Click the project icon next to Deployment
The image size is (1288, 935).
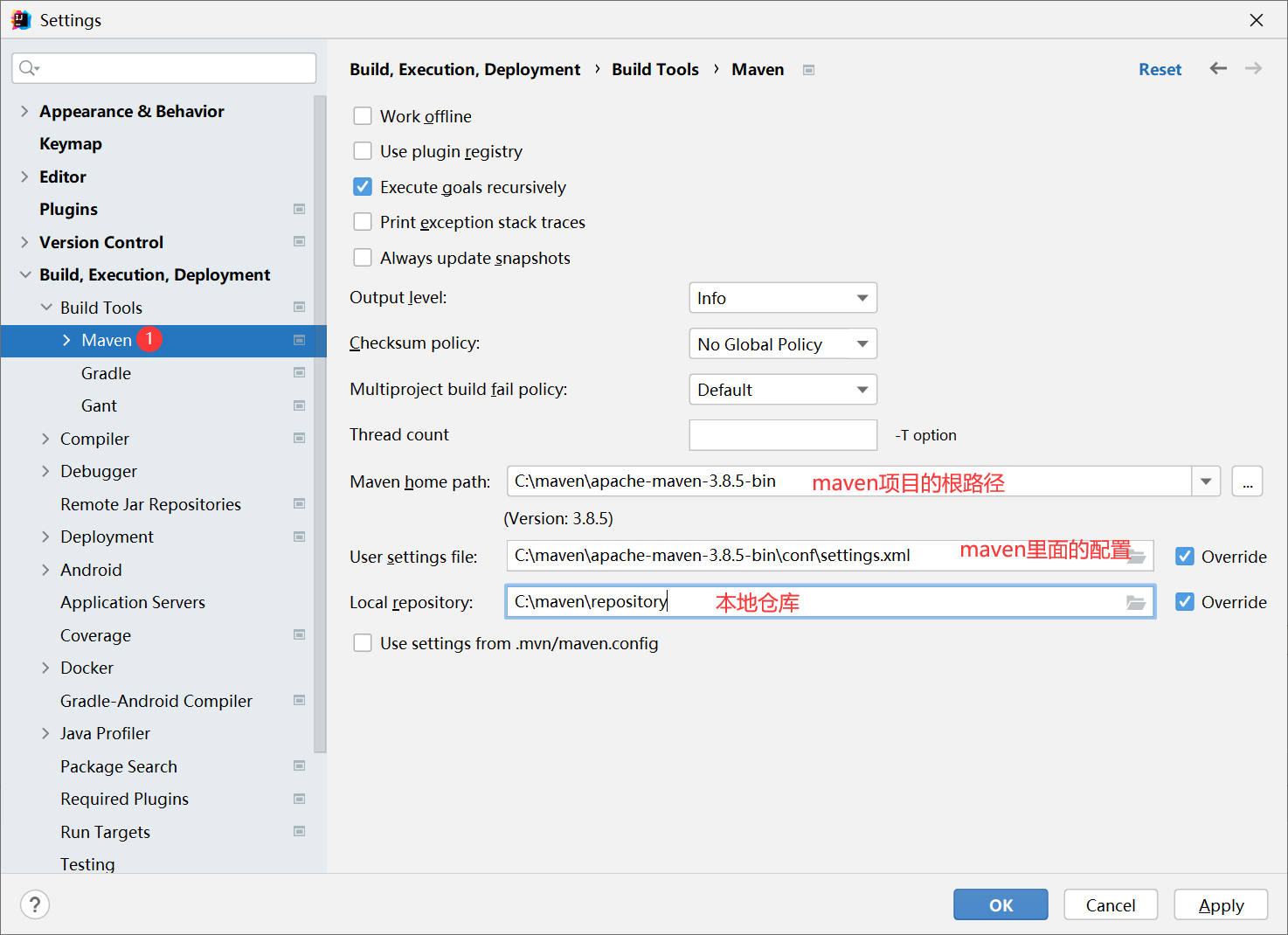tap(299, 537)
